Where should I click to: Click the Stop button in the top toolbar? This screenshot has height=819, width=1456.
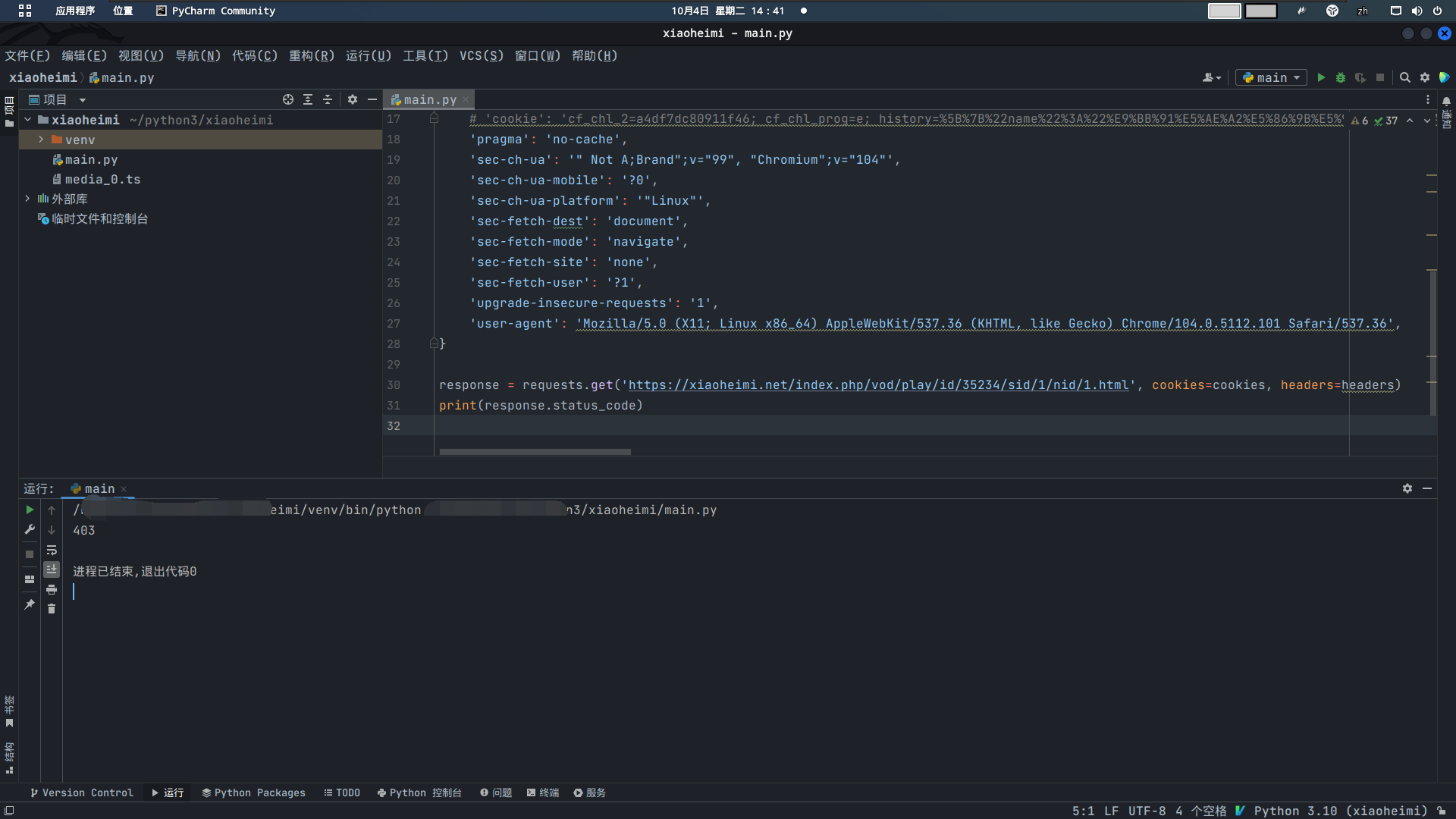[x=1380, y=77]
